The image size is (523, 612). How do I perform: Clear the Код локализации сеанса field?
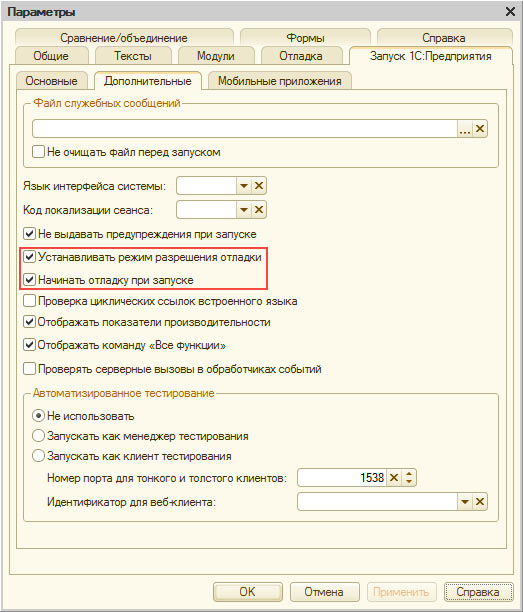(259, 210)
